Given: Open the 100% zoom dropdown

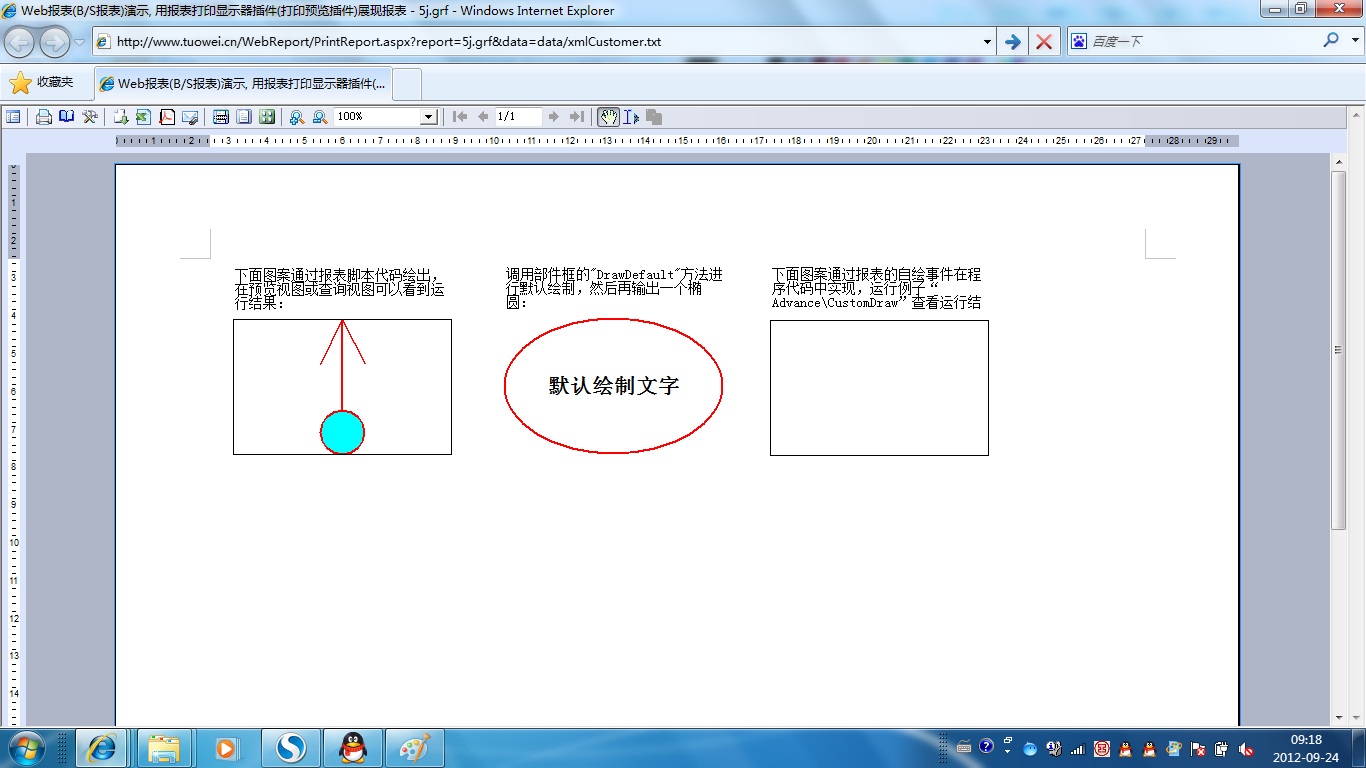Looking at the screenshot, I should click(428, 117).
